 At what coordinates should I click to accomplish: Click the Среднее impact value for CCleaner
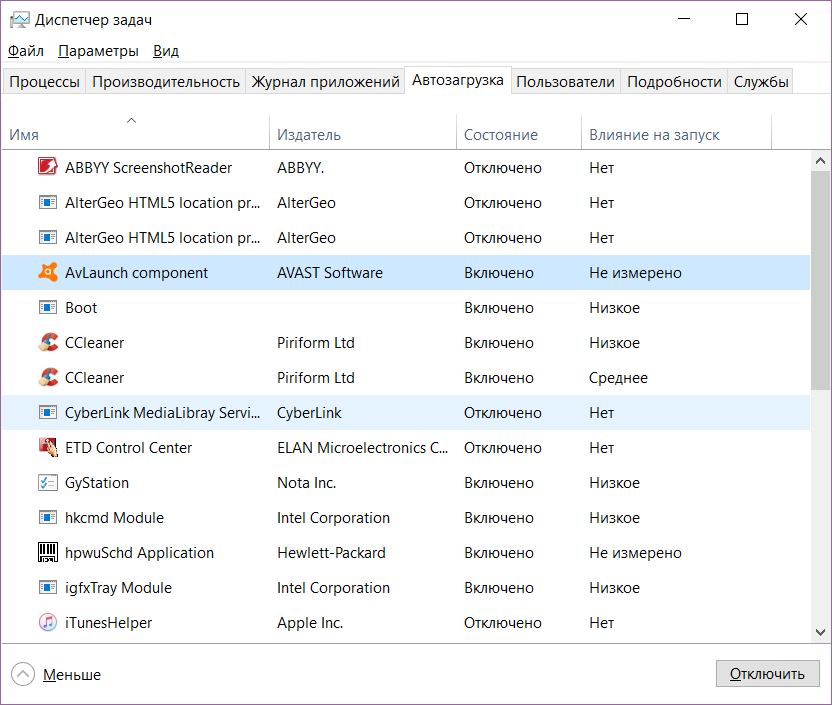click(x=619, y=378)
